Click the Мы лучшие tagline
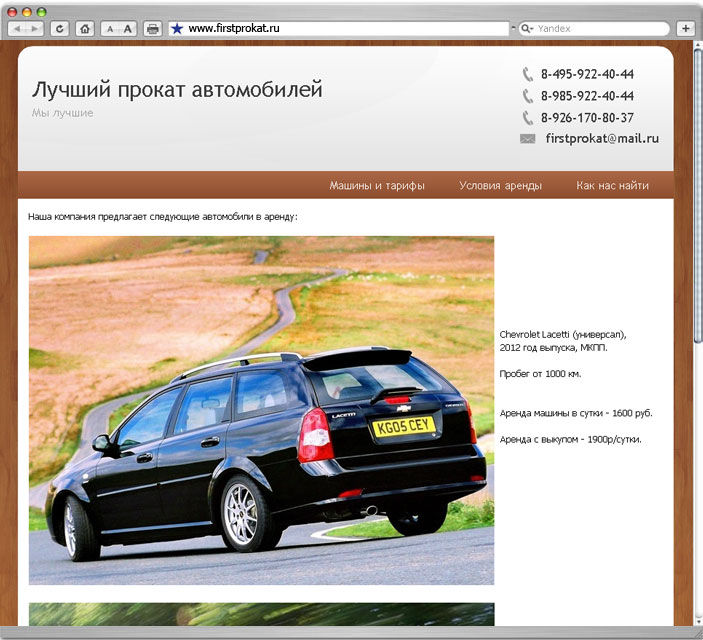 [x=62, y=113]
